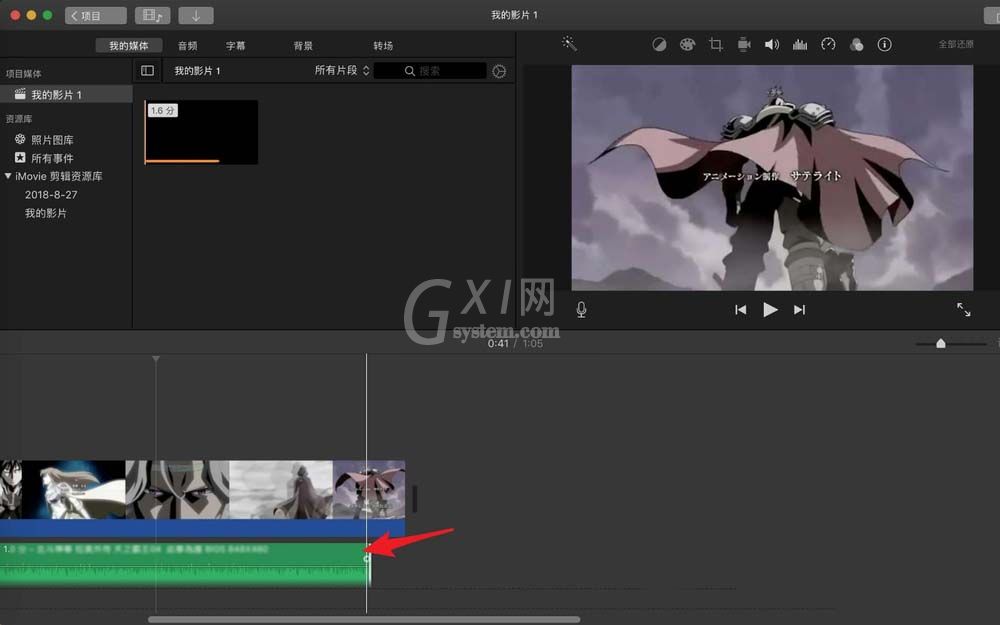
Task: Click 全部还原 reset all button
Action: [956, 44]
